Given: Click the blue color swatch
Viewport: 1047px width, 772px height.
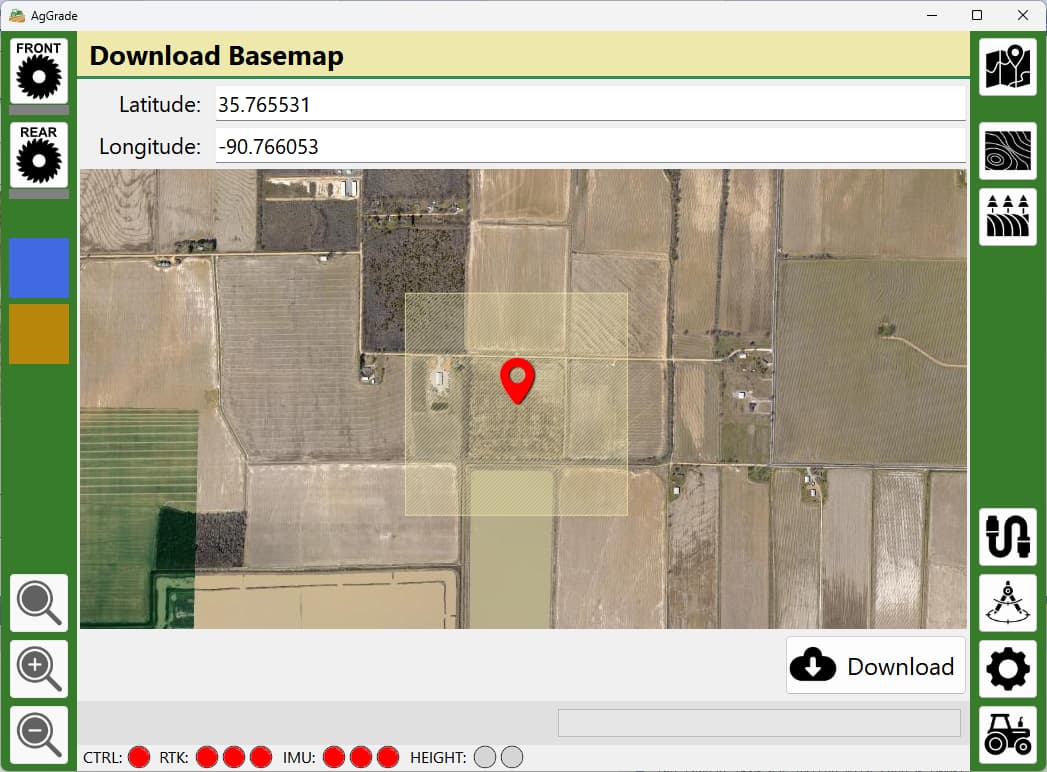Looking at the screenshot, I should [39, 268].
